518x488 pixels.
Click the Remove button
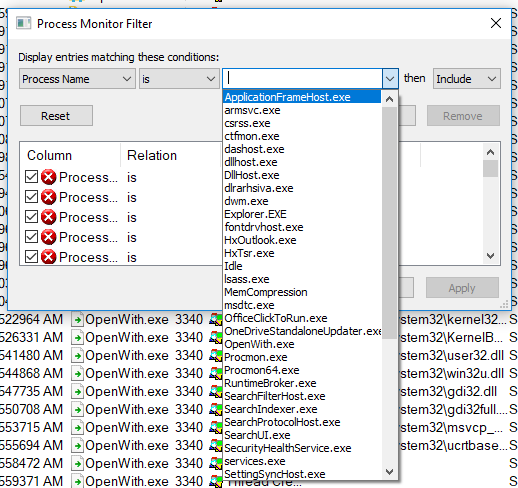(463, 116)
